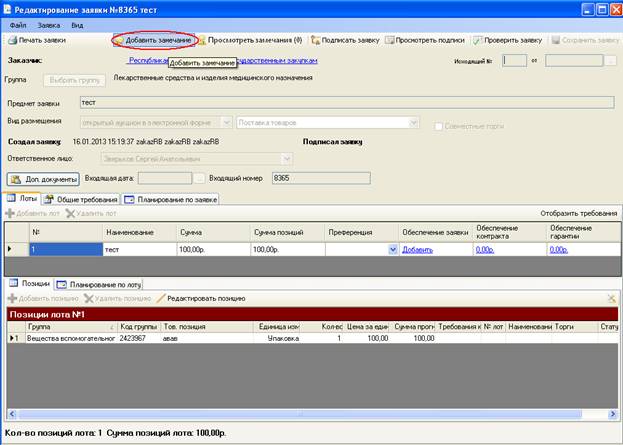Toggle the Совместные торги checkbox

[x=438, y=126]
